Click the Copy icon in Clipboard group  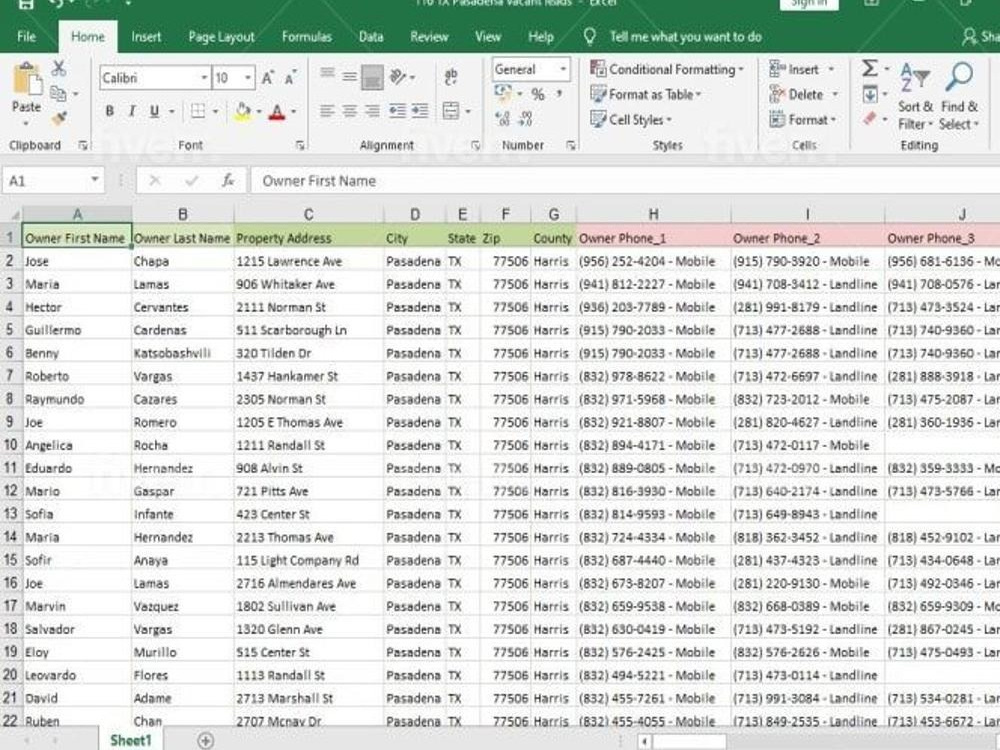(59, 94)
